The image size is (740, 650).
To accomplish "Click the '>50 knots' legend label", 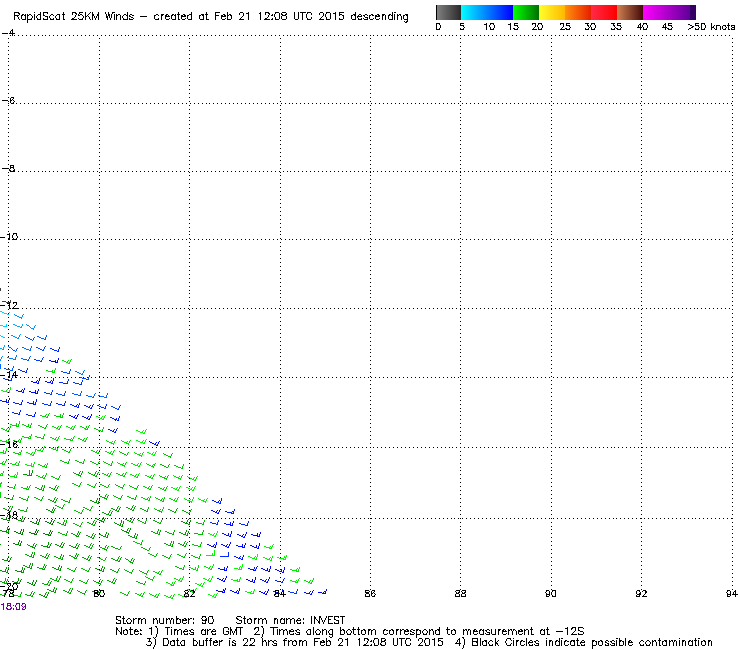I will [711, 27].
